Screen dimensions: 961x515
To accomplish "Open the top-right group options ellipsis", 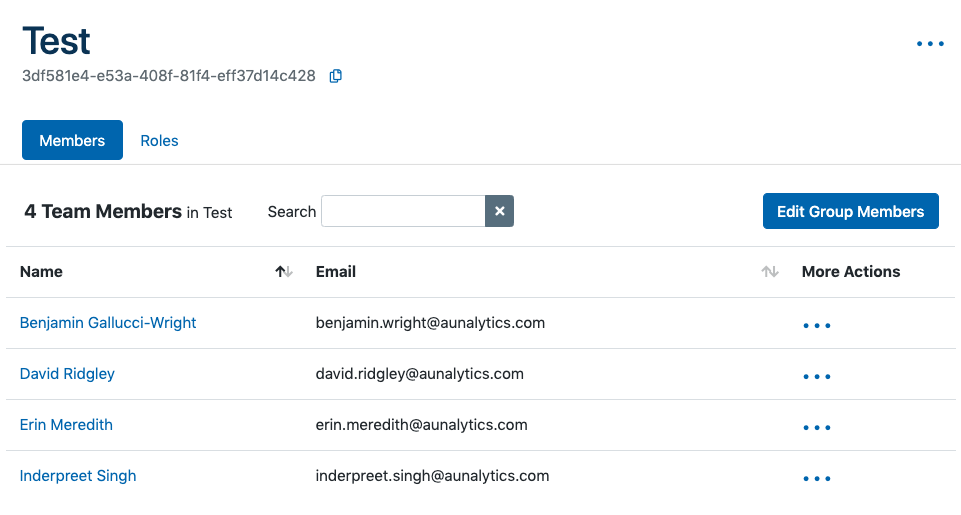I will coord(930,43).
